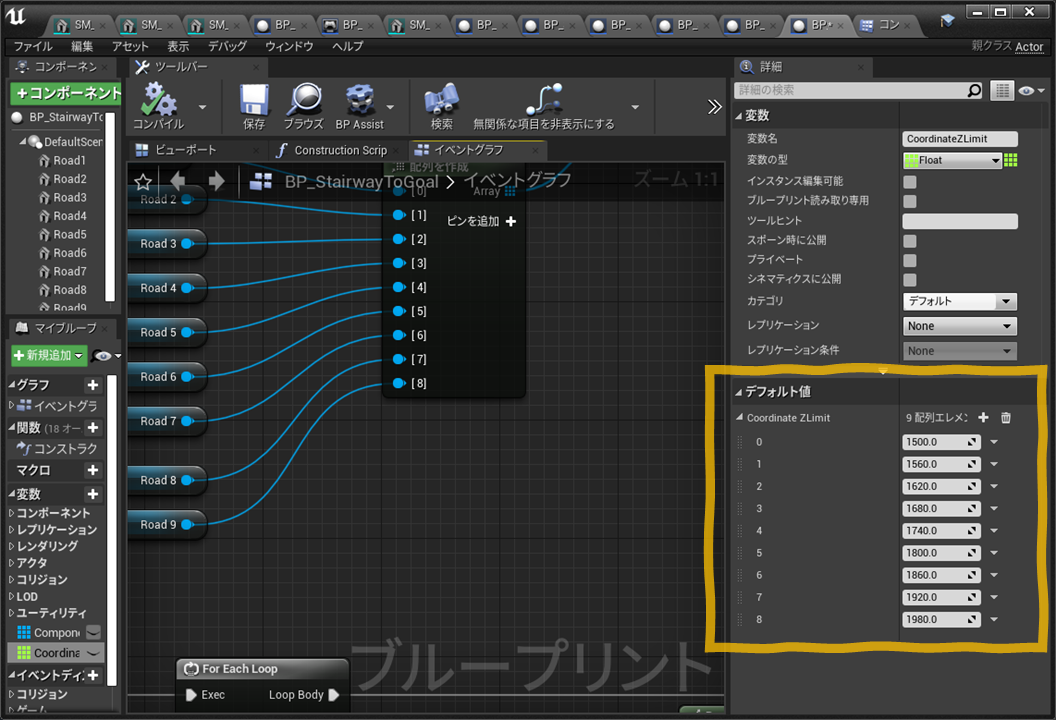The height and width of the screenshot is (720, 1056).
Task: Toggle instance editable (インスタンス編集可能) checkbox
Action: click(x=910, y=182)
